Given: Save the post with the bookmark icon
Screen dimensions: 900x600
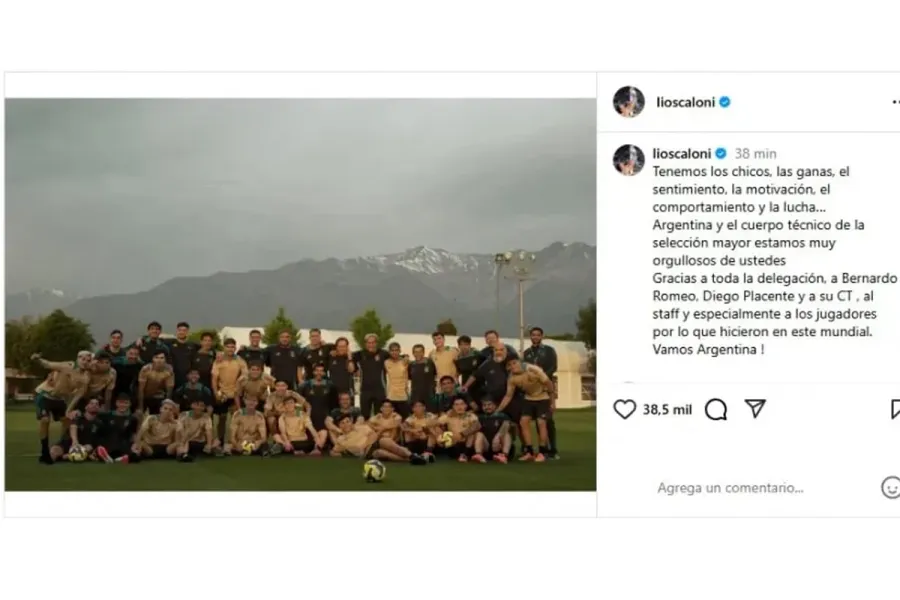Looking at the screenshot, I should [x=895, y=409].
